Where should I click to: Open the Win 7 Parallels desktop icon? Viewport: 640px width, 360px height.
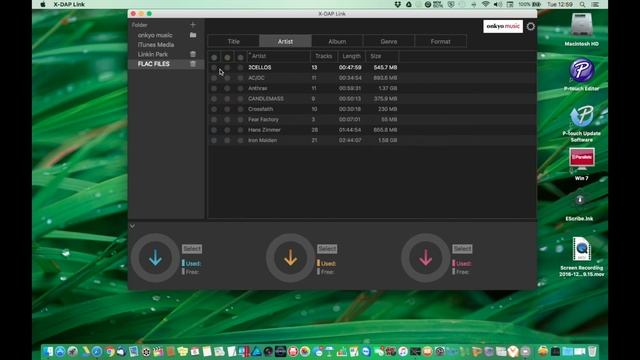(581, 164)
